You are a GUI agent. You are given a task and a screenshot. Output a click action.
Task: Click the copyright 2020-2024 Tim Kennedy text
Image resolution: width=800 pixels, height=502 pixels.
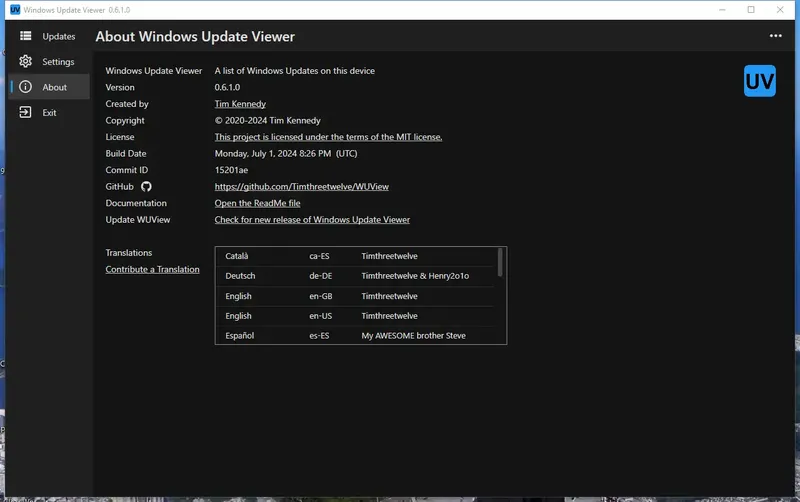click(x=267, y=120)
